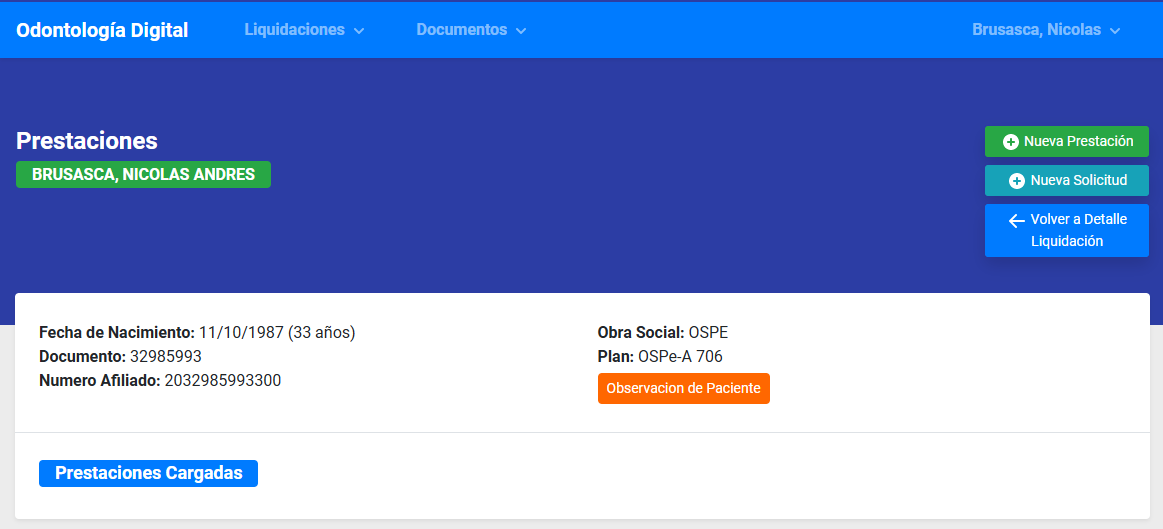Image resolution: width=1163 pixels, height=529 pixels.
Task: Click the Documento number 32985993
Action: point(166,356)
